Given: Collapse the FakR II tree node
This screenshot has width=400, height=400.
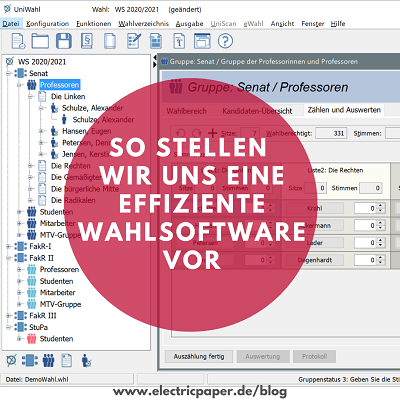Looking at the screenshot, I should click(9, 258).
